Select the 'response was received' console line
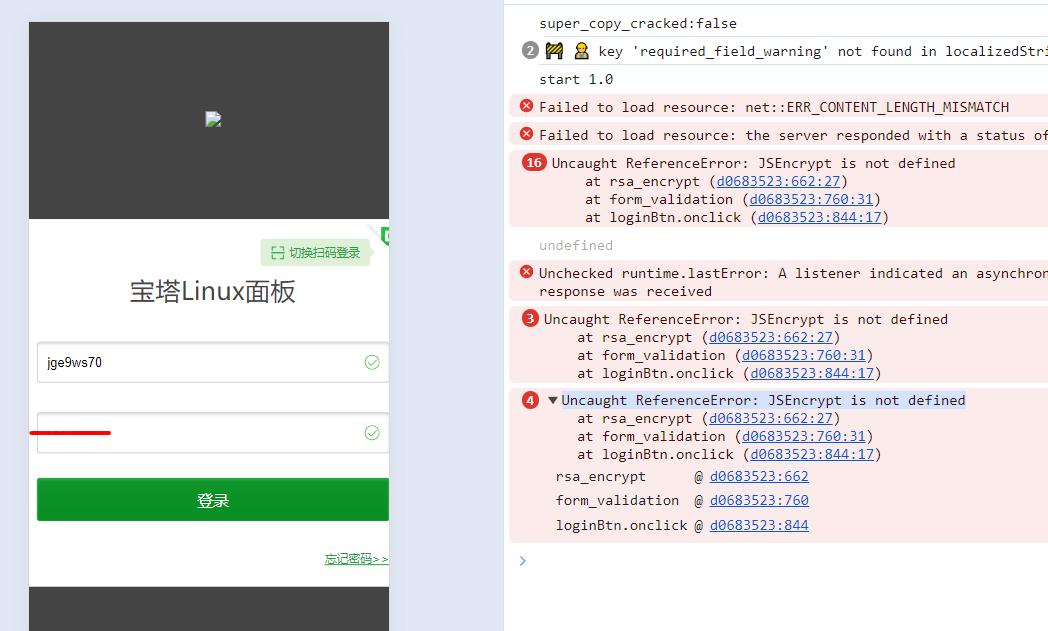 click(626, 291)
